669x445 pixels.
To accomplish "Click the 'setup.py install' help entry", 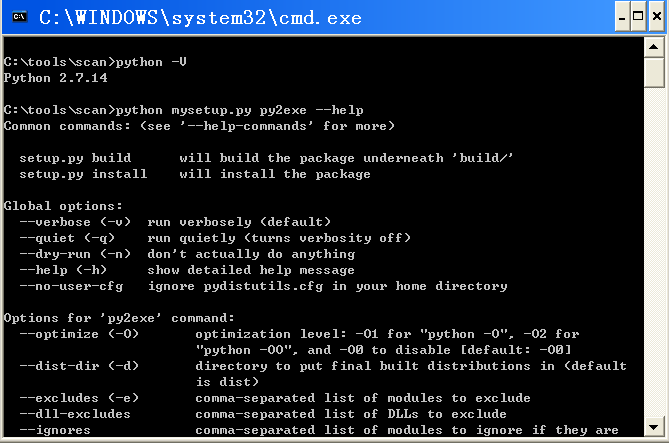I will 83,174.
